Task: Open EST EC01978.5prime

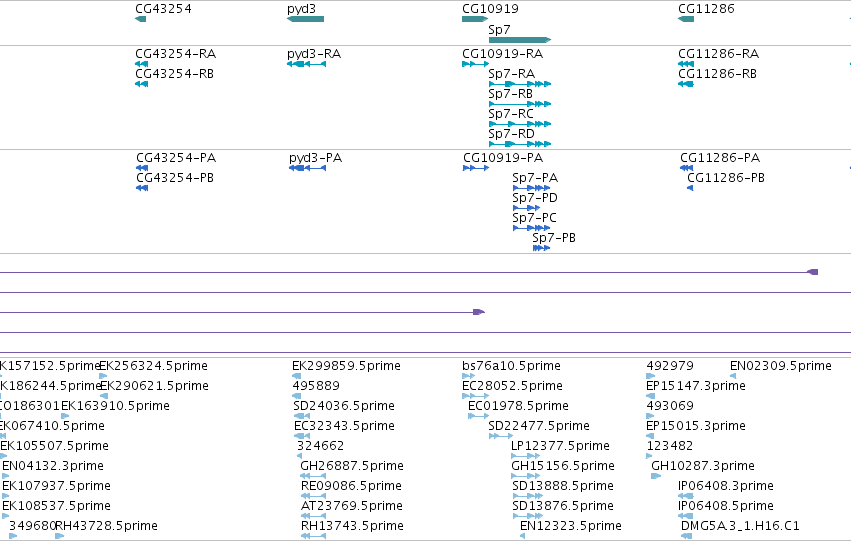Action: [518, 406]
